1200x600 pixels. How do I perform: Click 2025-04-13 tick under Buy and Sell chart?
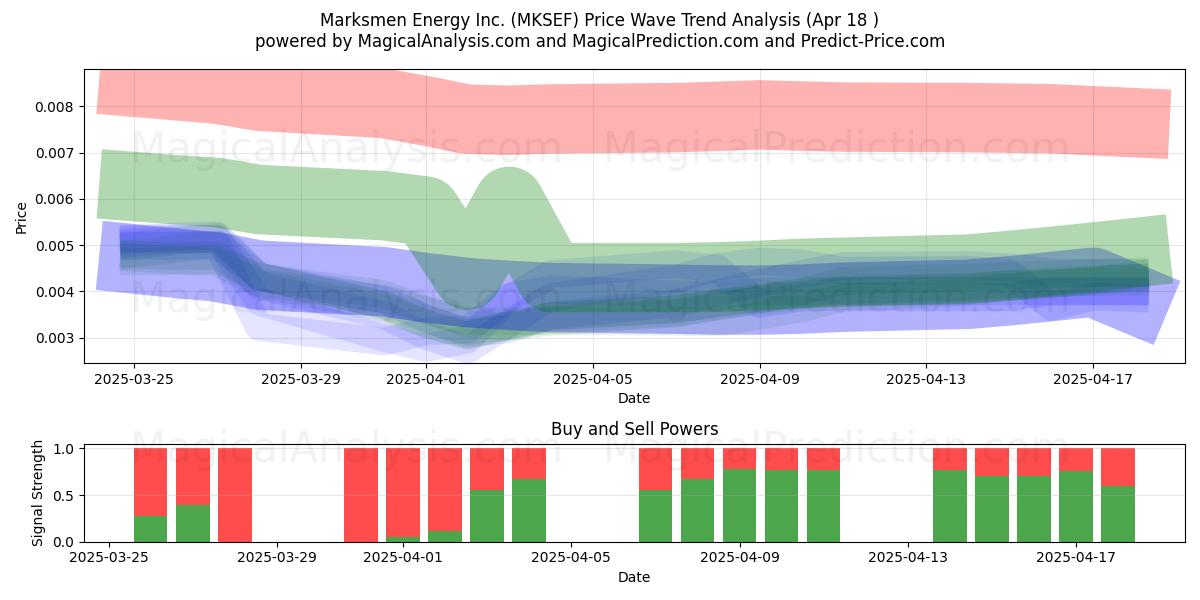[x=908, y=558]
